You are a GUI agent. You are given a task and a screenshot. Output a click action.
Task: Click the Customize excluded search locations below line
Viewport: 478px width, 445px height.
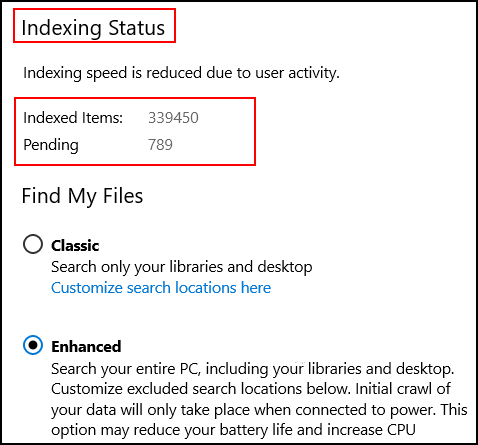coord(251,389)
